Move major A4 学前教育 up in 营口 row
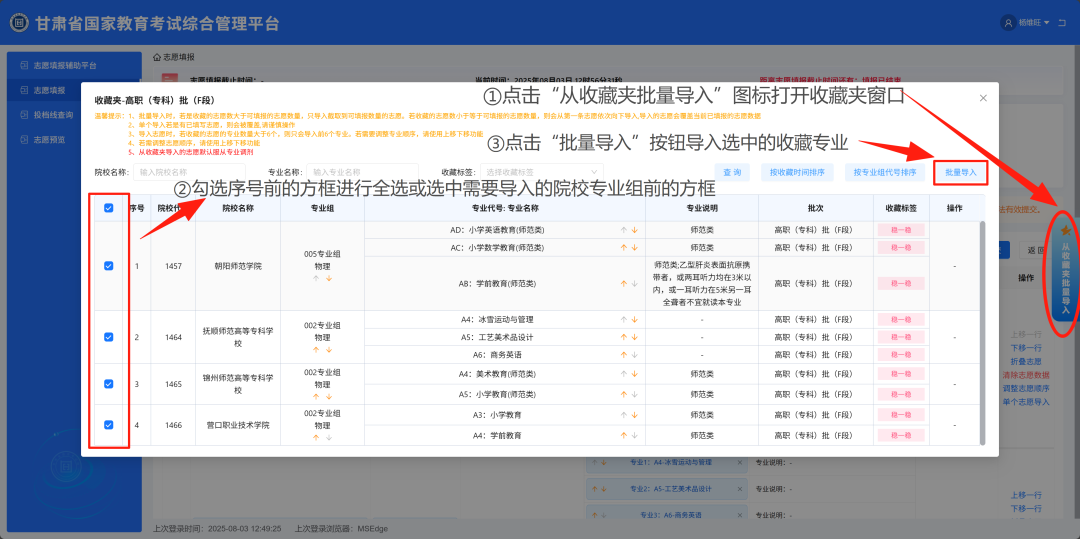The height and width of the screenshot is (539, 1080). click(x=624, y=436)
